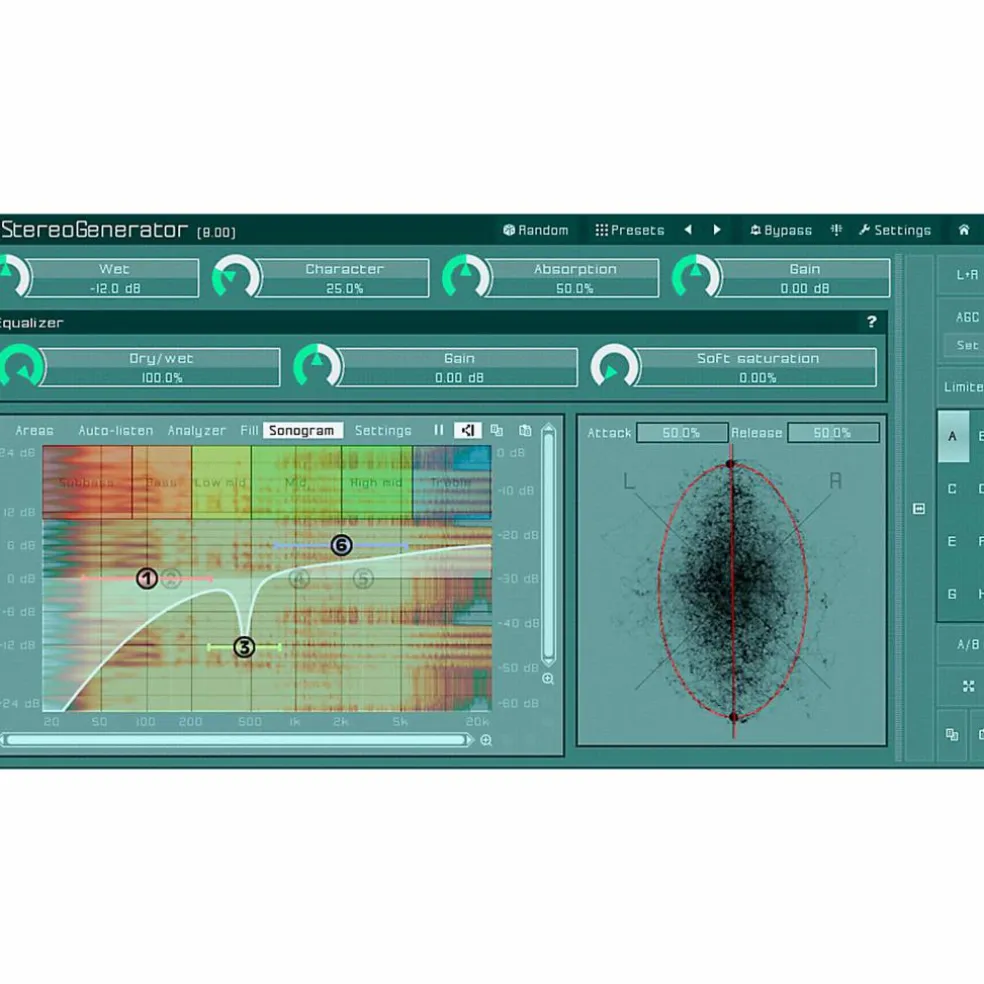Click the Wet value field -12.0 dB
The width and height of the screenshot is (984, 984).
tap(115, 289)
